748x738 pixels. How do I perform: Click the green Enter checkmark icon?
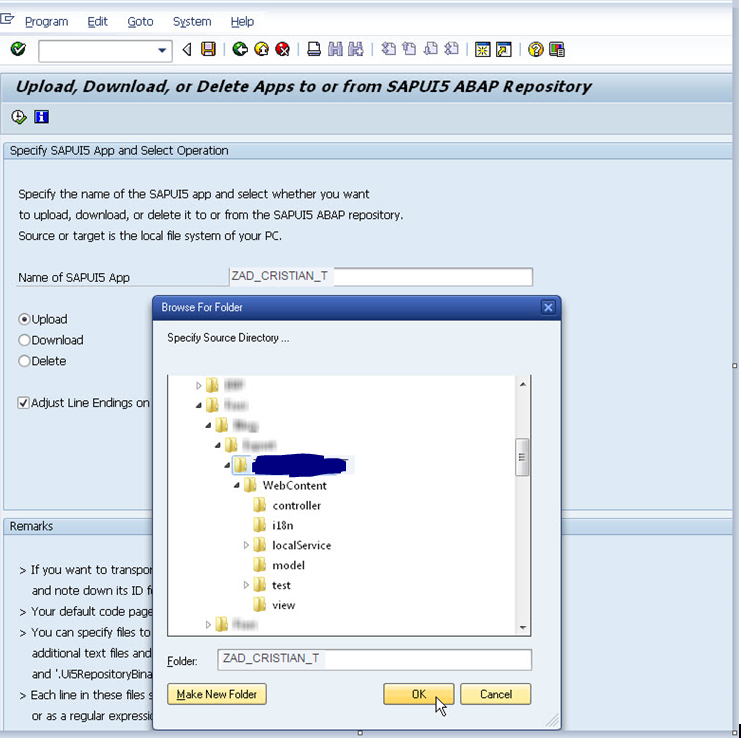click(x=18, y=49)
